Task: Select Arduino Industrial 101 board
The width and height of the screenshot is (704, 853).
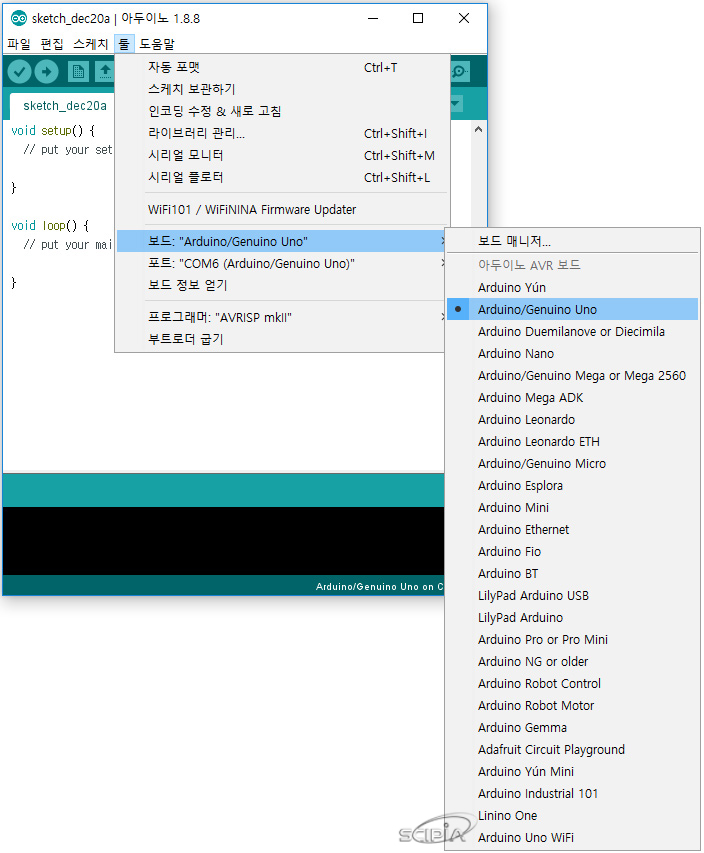Action: pos(572,794)
